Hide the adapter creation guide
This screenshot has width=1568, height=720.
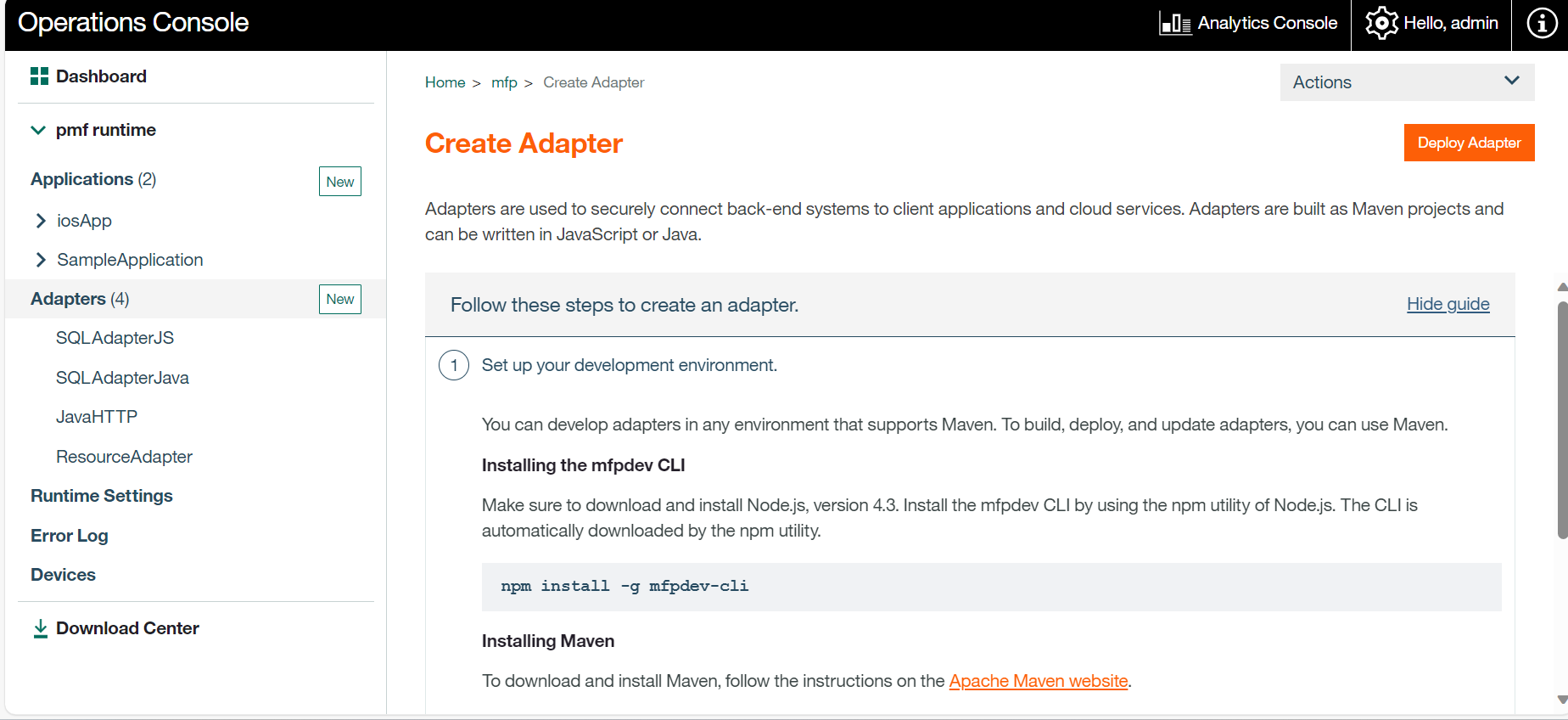1448,304
